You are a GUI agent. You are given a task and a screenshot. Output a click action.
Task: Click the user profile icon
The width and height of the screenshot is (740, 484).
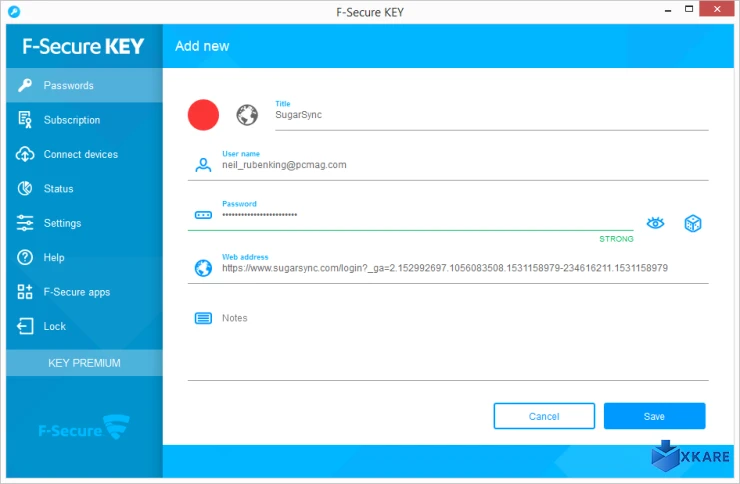tap(203, 165)
